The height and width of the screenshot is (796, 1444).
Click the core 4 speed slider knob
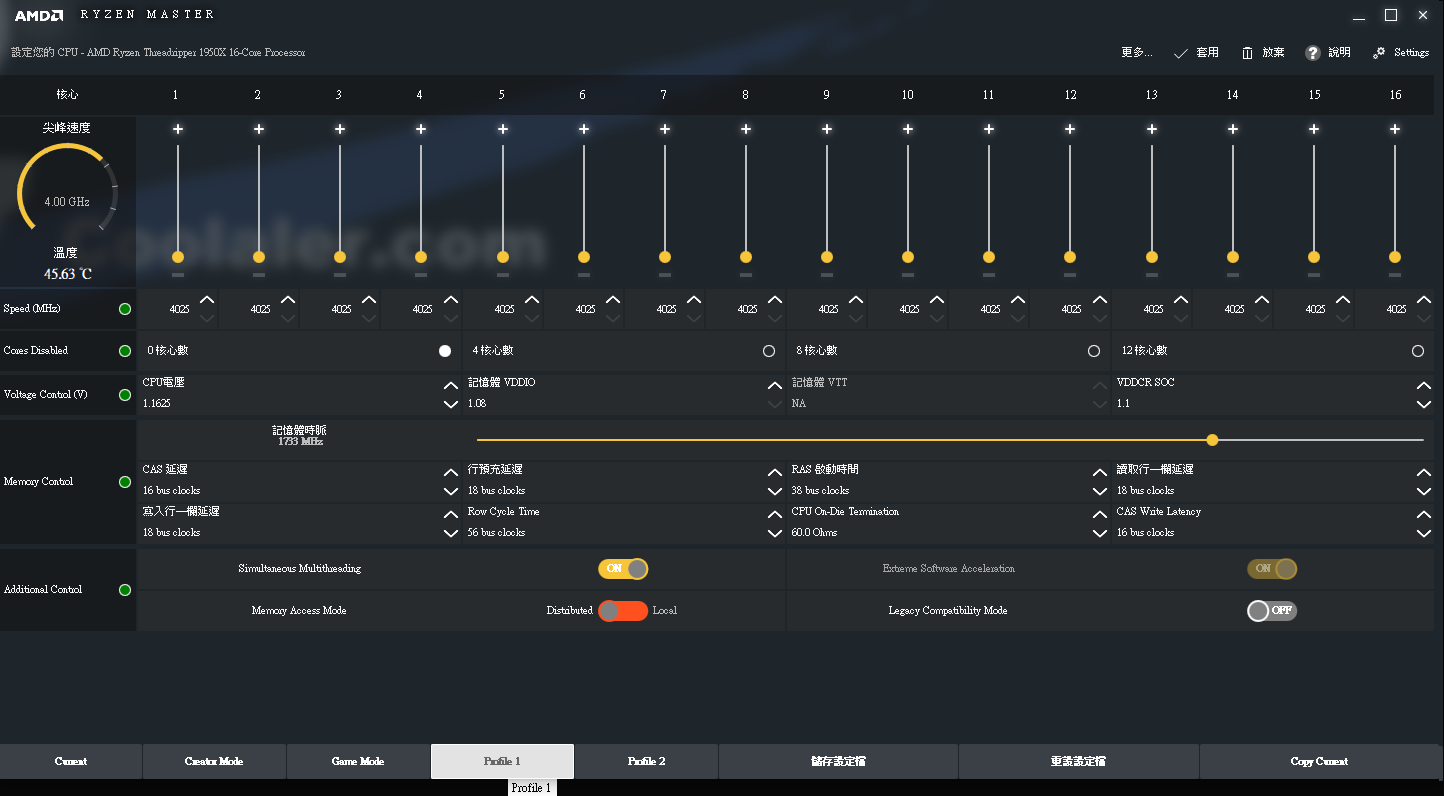click(x=421, y=257)
